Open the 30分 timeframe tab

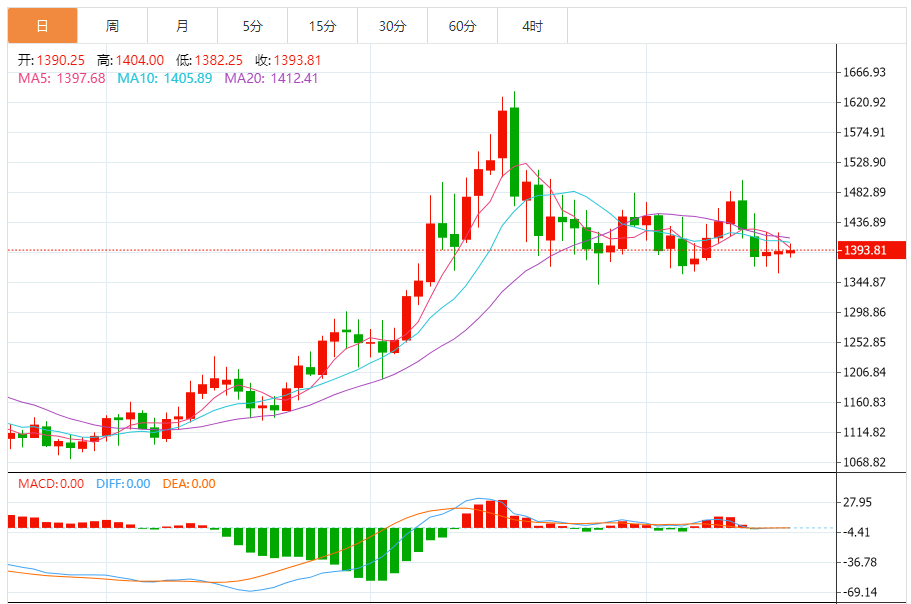(392, 26)
